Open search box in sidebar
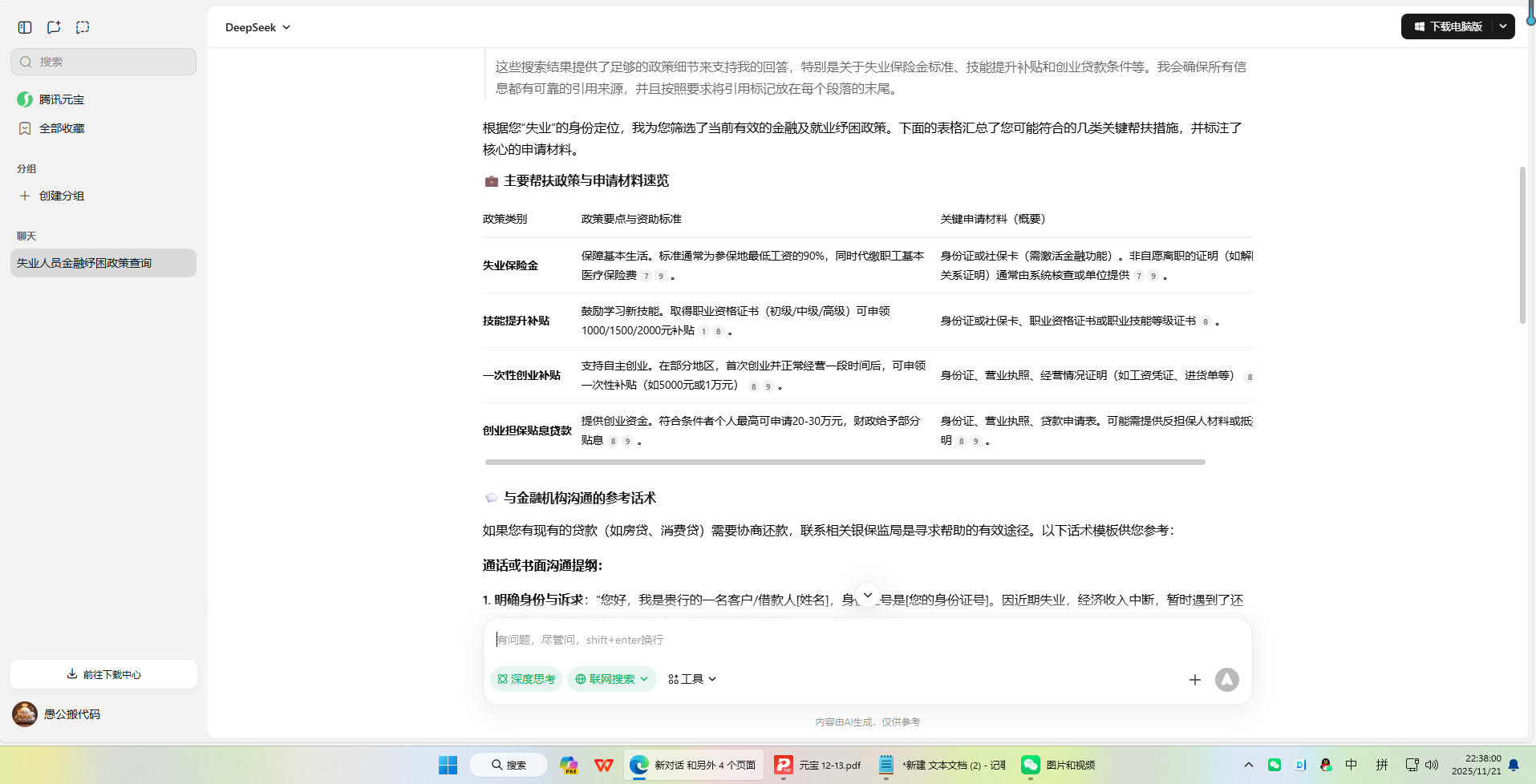1536x784 pixels. click(x=103, y=61)
